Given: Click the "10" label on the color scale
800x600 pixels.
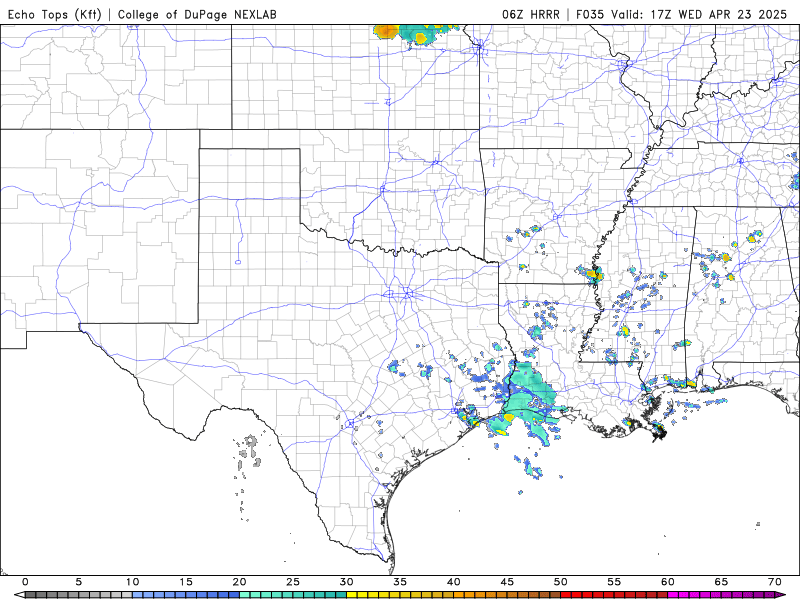Looking at the screenshot, I should (x=133, y=582).
